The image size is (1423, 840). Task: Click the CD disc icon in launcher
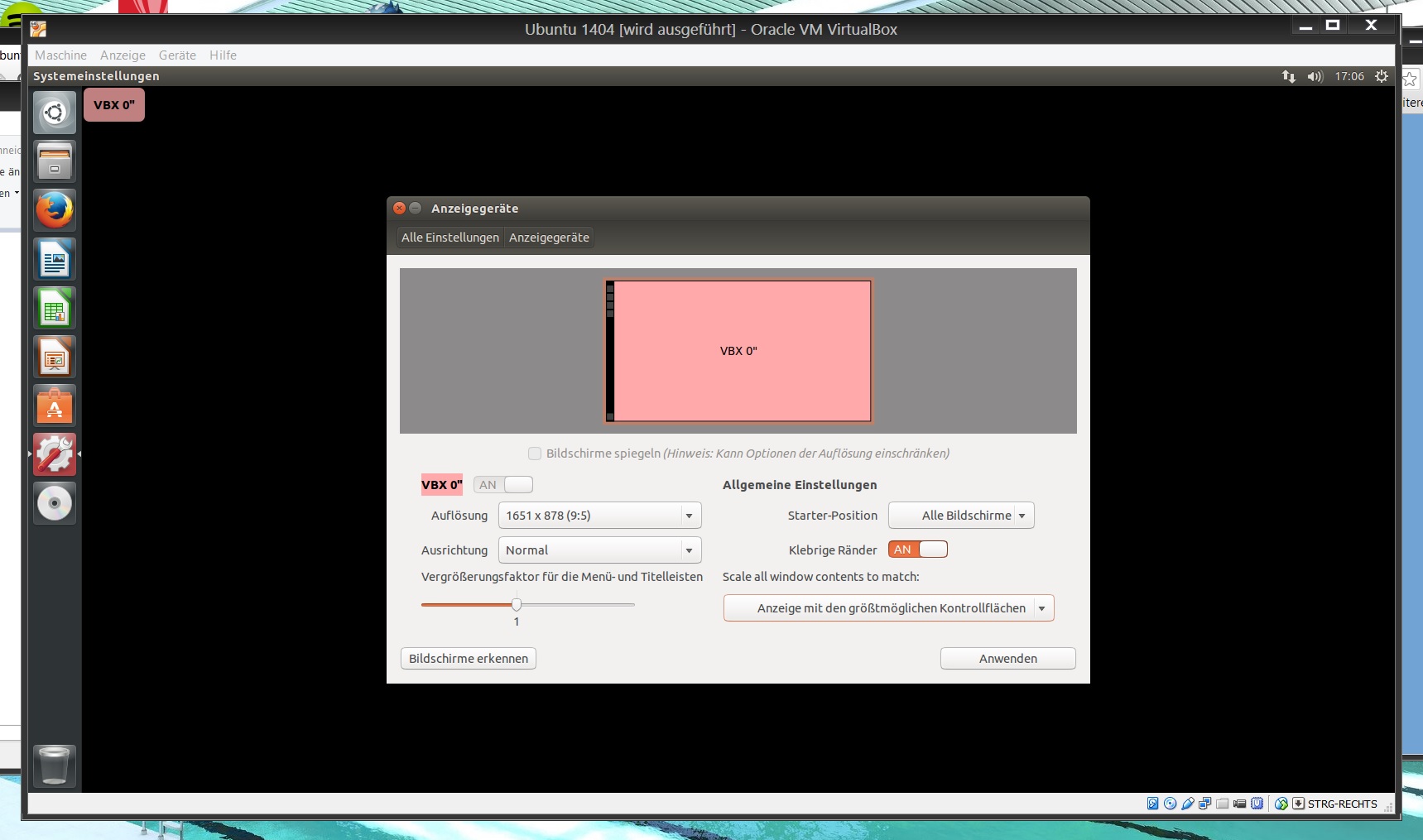55,503
